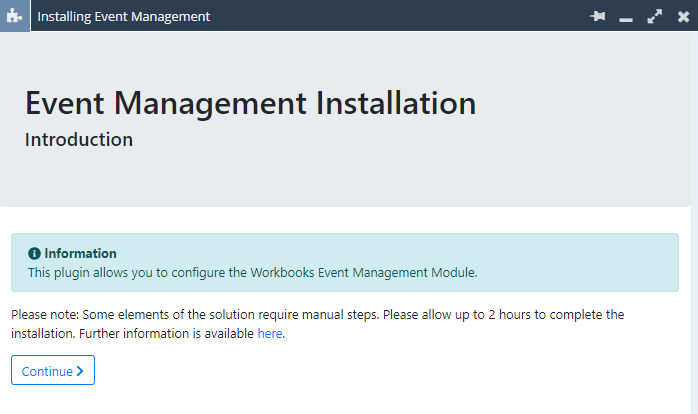Pin the Installing Event Management window
This screenshot has width=698, height=414.
[598, 16]
